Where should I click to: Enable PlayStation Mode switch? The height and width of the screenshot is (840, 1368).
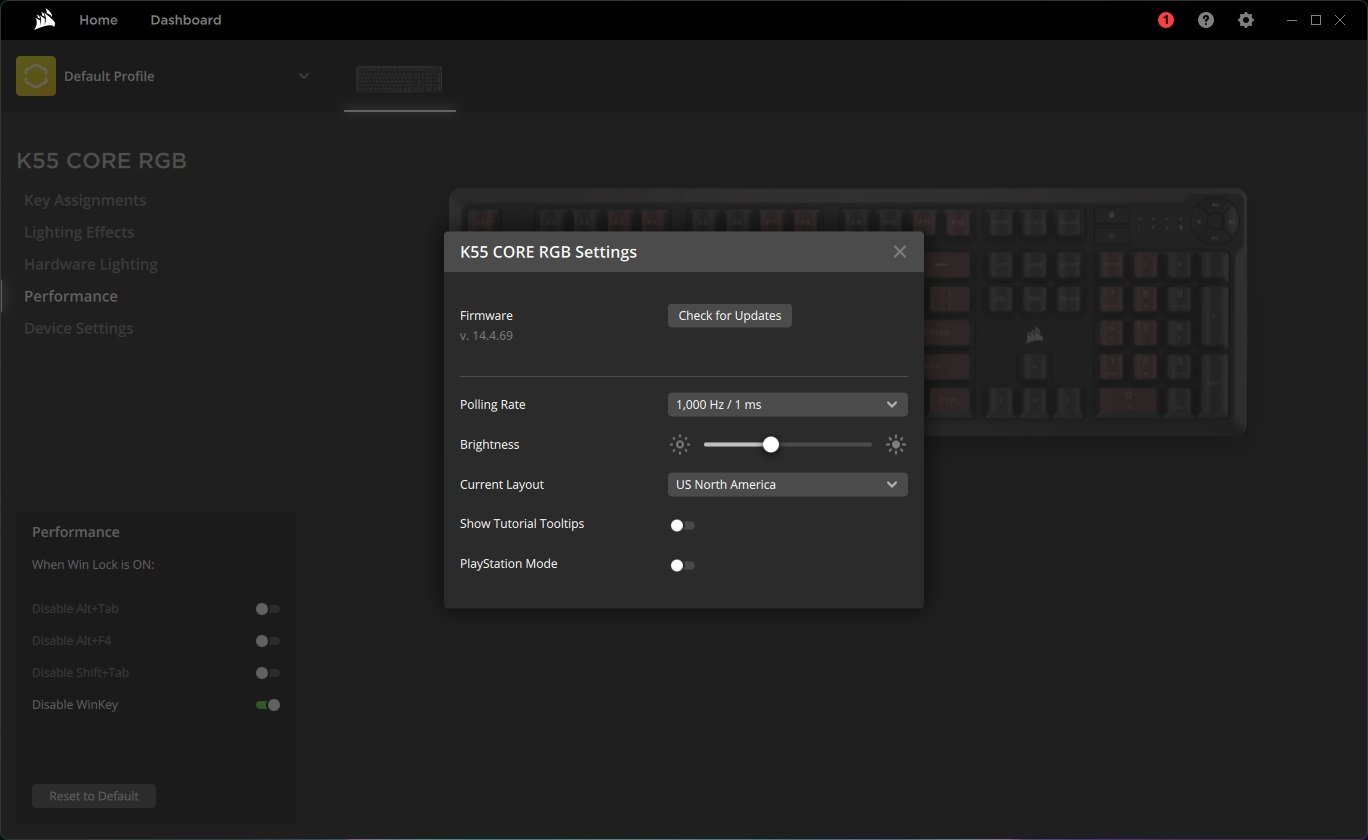coord(683,565)
